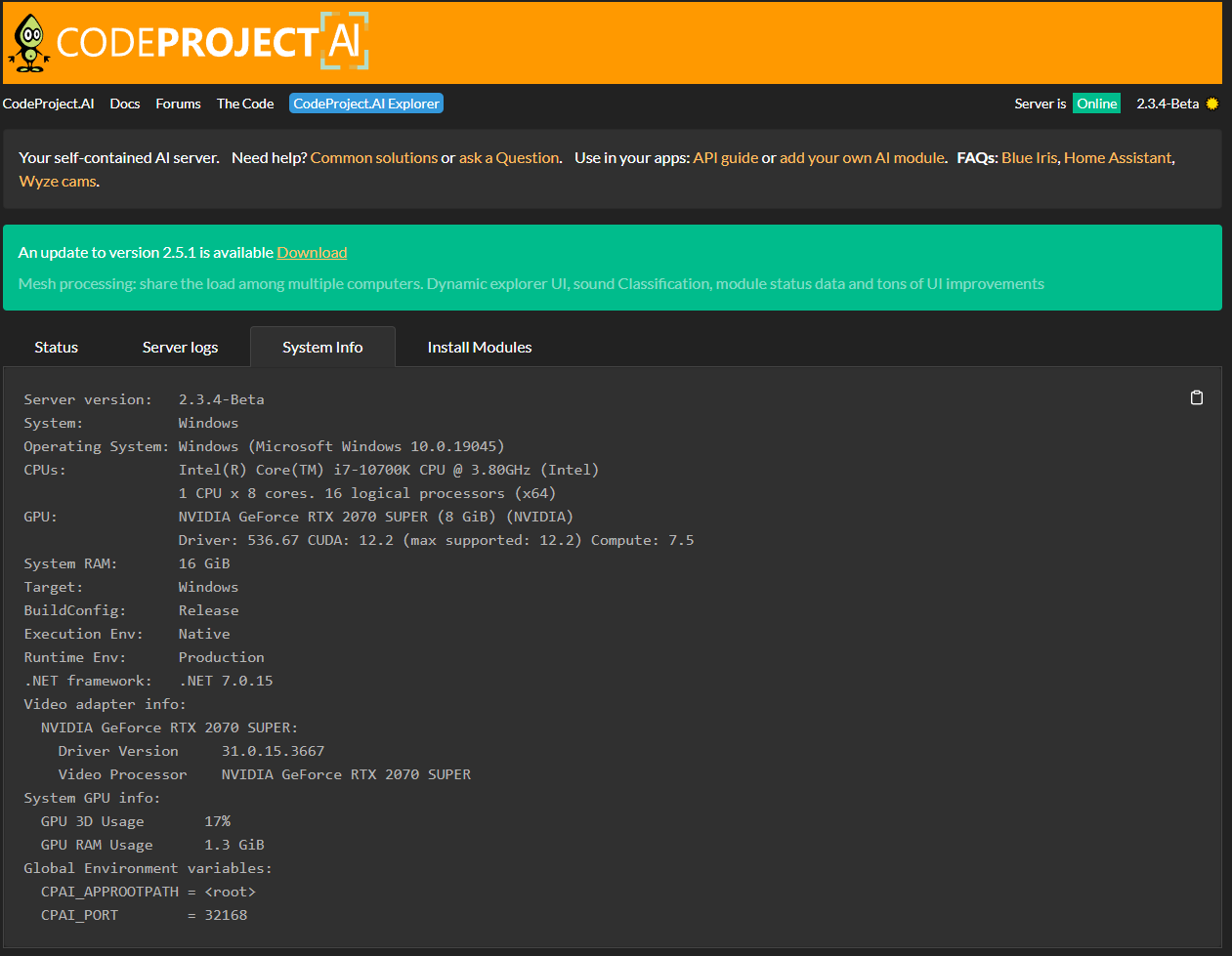Screen dimensions: 1232x956
Task: Click the GPU 3D Usage '17%' value
Action: point(218,821)
